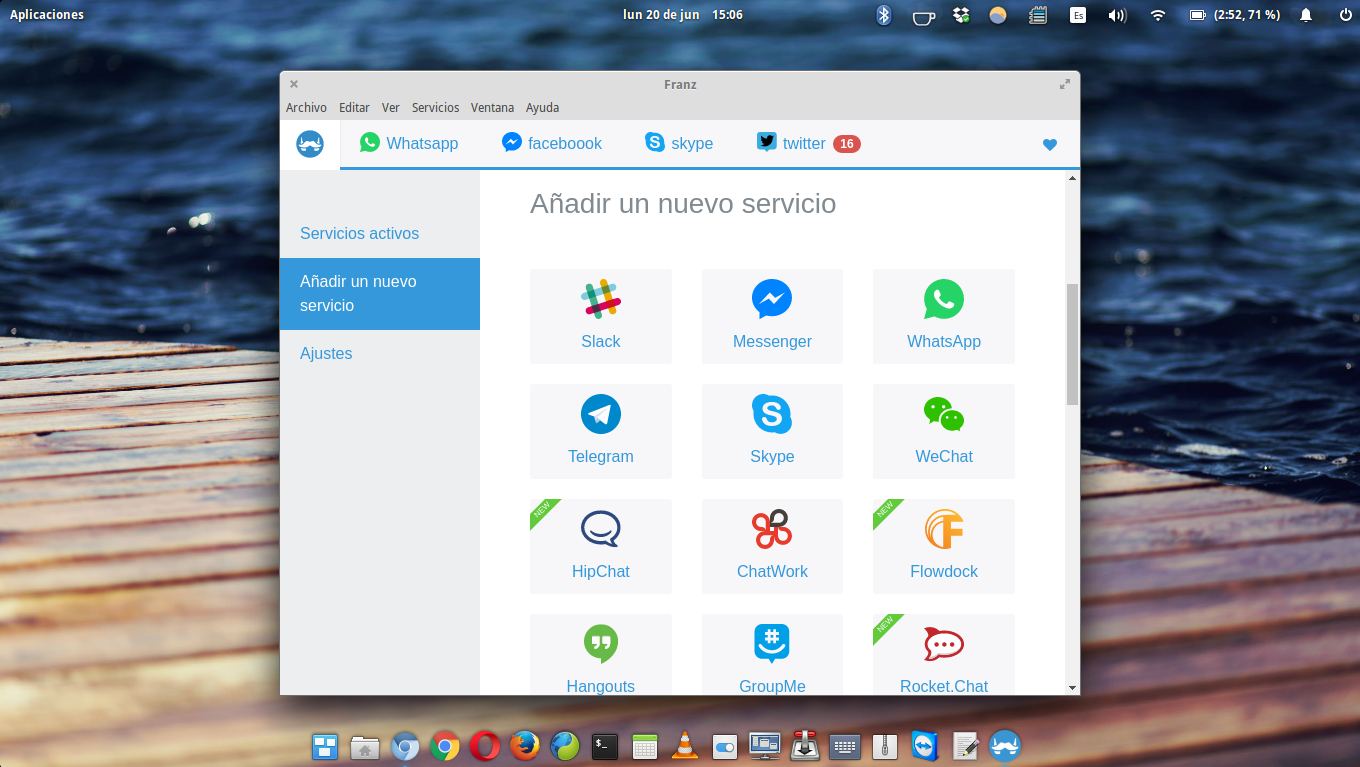Launch Google Chrome from the dock

[445, 746]
